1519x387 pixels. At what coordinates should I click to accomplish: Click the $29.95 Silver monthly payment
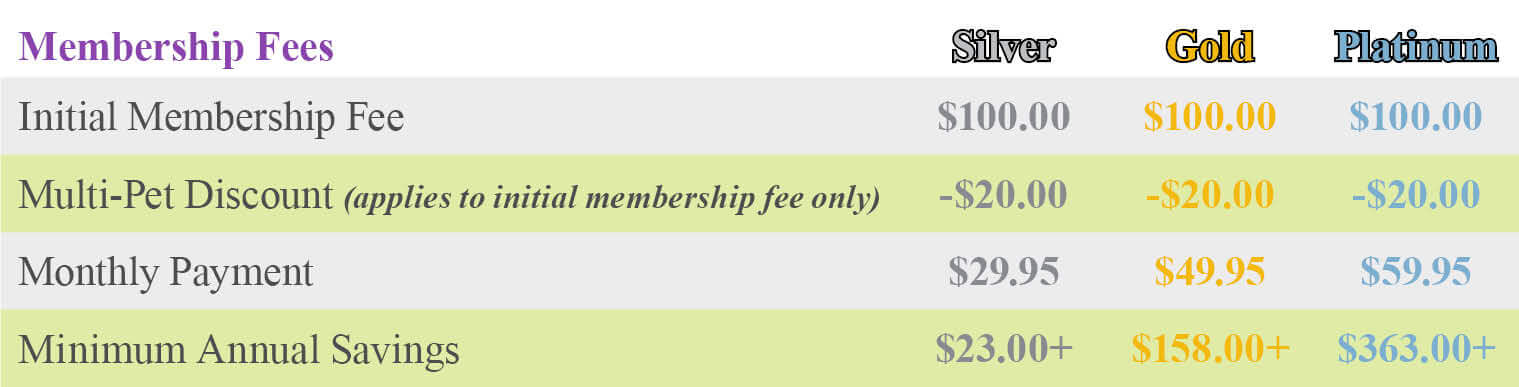1004,270
